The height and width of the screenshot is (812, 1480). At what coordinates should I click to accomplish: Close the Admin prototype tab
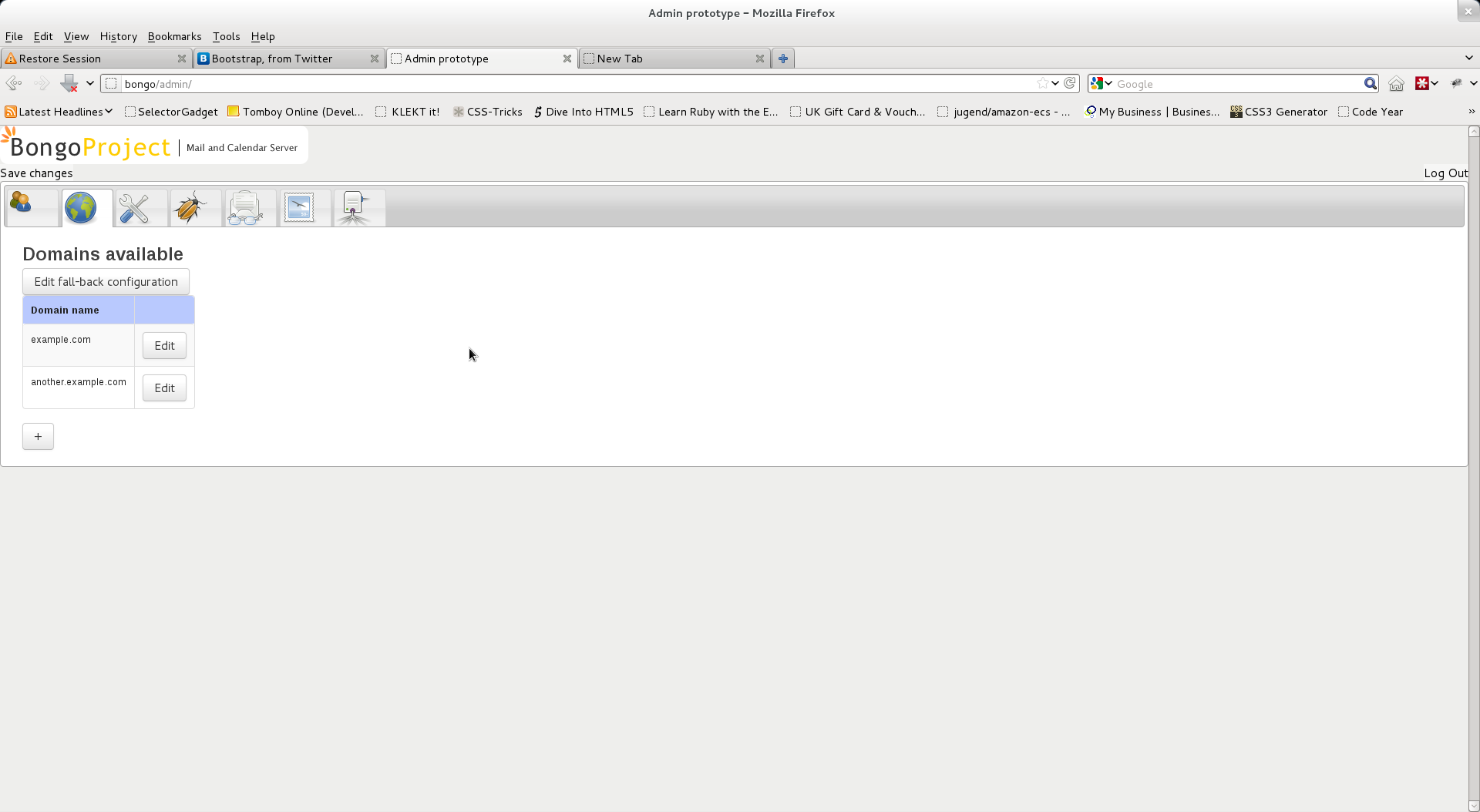click(x=567, y=59)
